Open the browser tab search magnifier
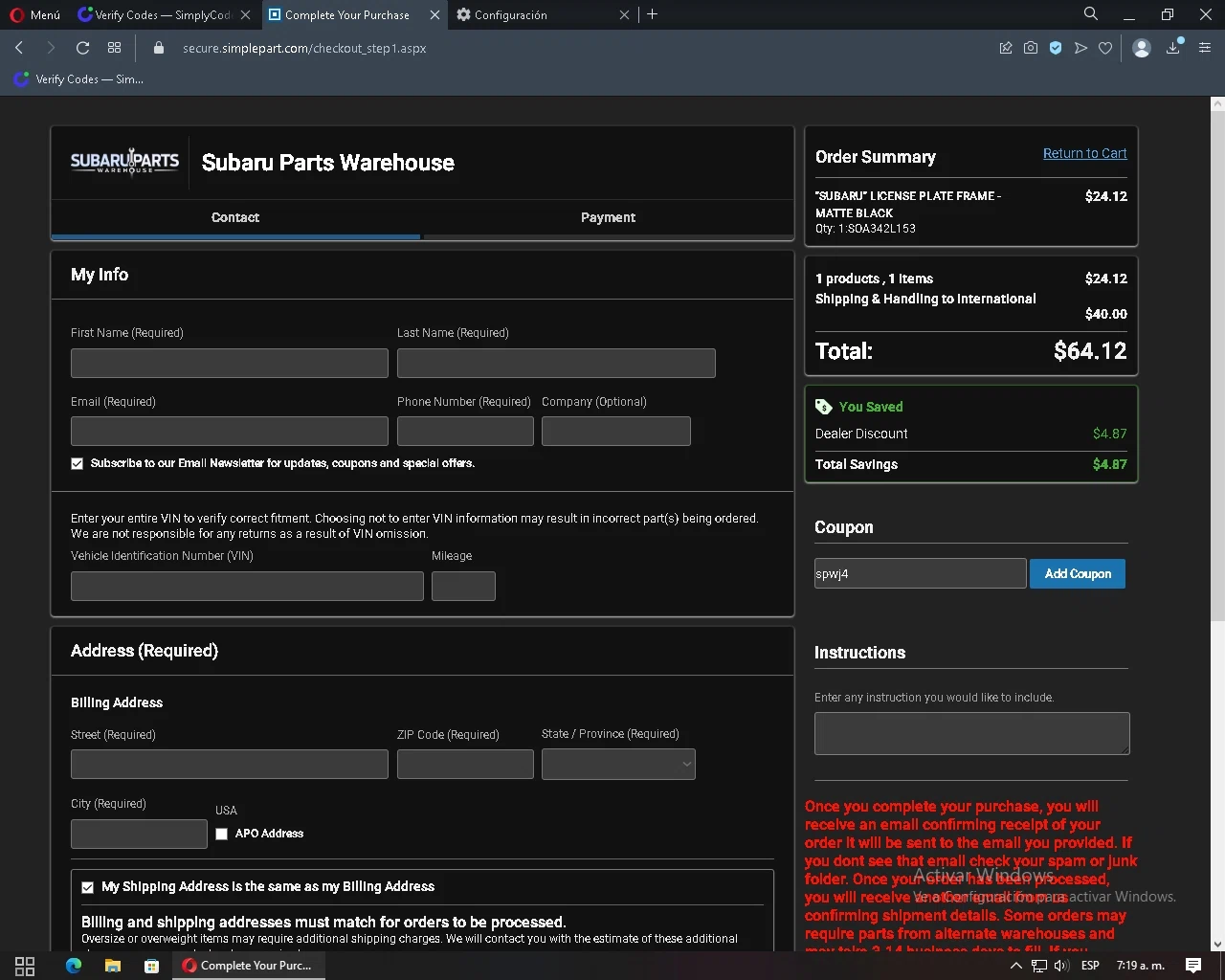 pyautogui.click(x=1091, y=13)
